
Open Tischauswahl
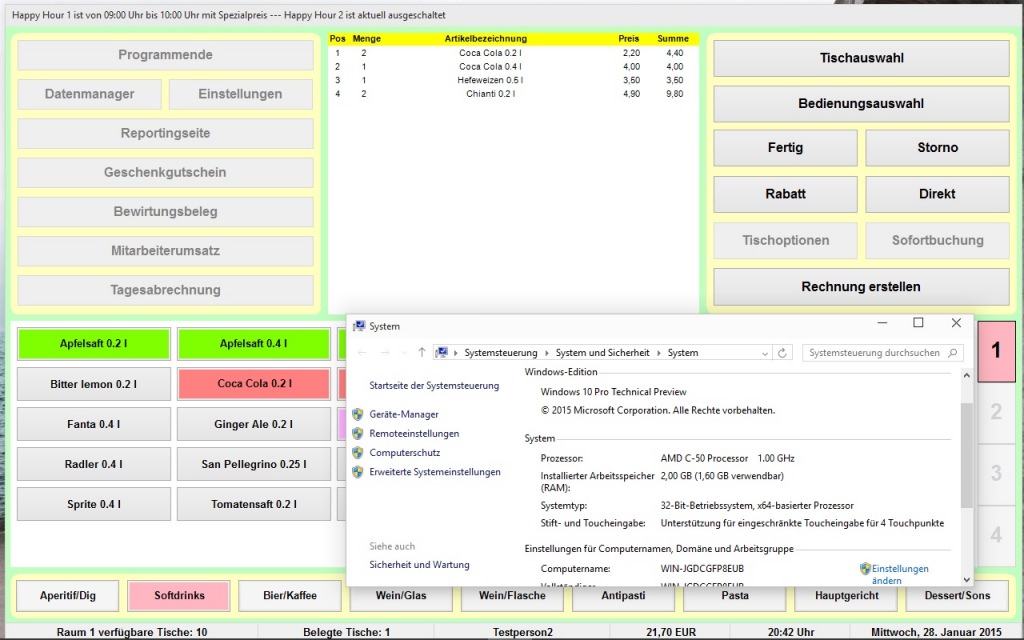pyautogui.click(x=861, y=58)
